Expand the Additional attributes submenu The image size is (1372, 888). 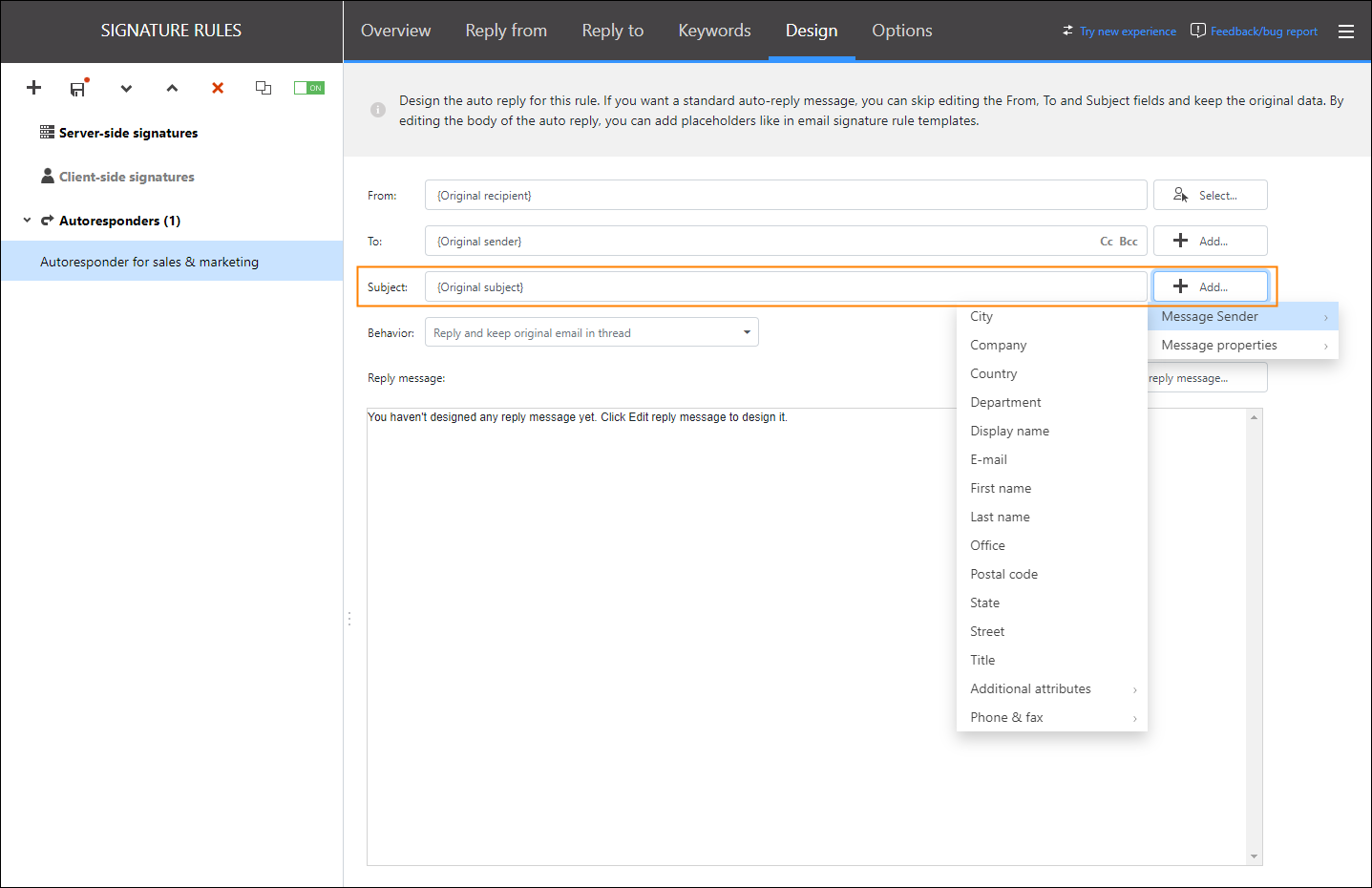(1030, 688)
